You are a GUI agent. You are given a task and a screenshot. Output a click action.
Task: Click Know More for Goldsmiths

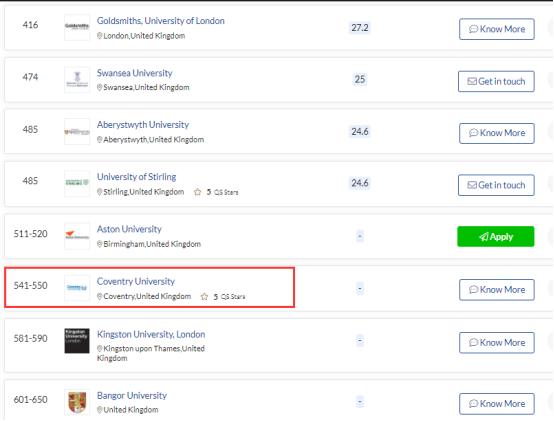coord(497,29)
